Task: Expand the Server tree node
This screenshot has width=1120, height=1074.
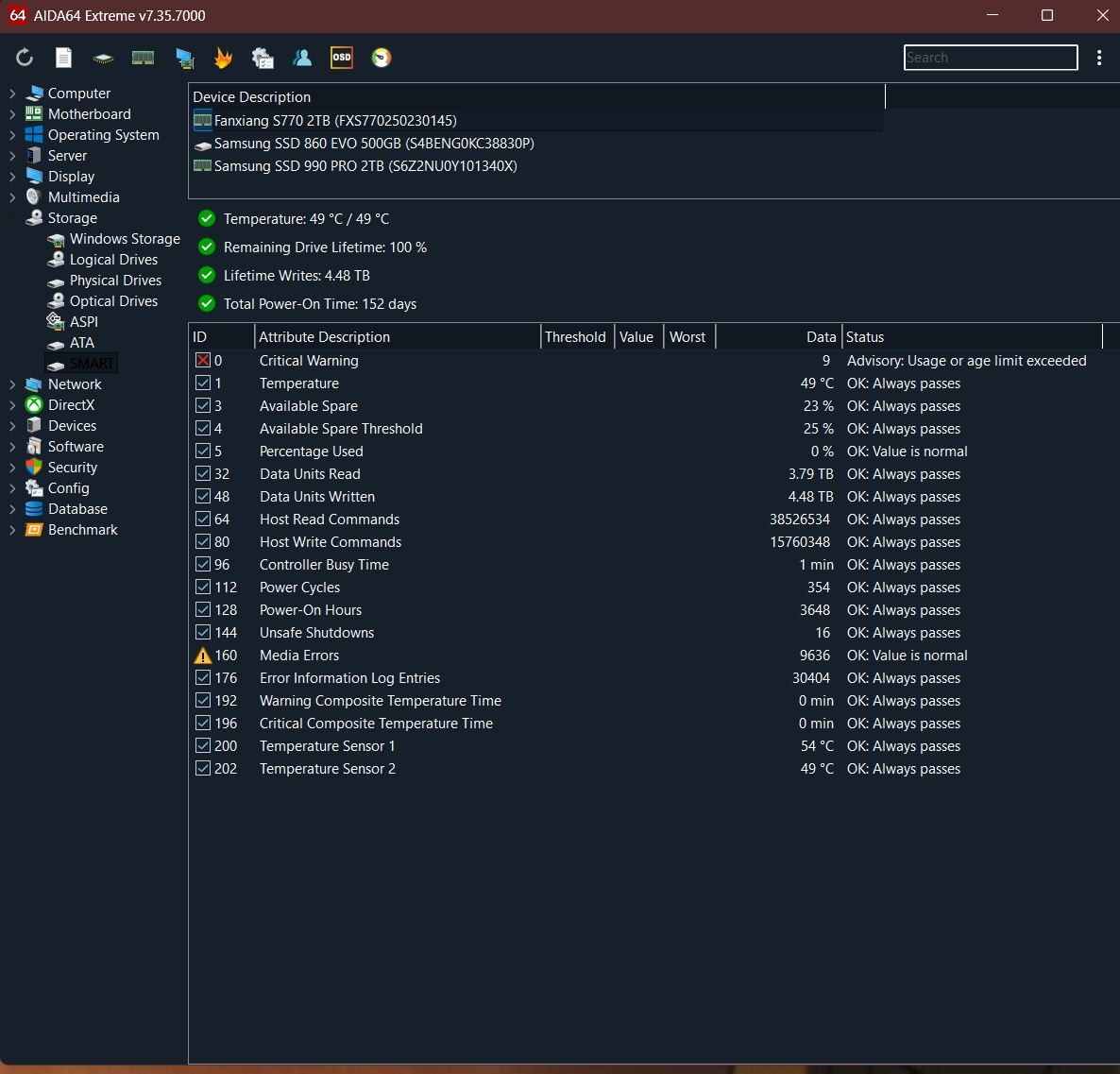Action: [x=12, y=156]
